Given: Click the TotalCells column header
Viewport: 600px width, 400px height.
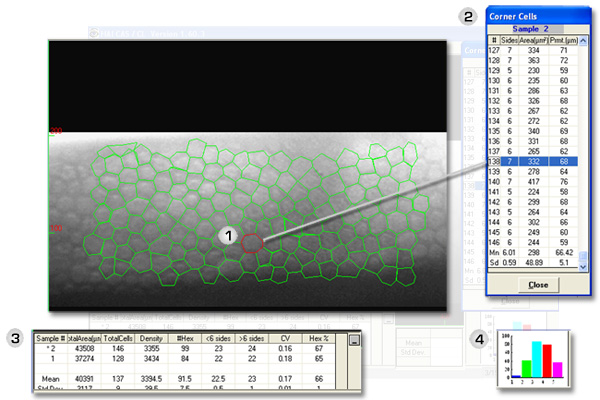Looking at the screenshot, I should coord(118,339).
